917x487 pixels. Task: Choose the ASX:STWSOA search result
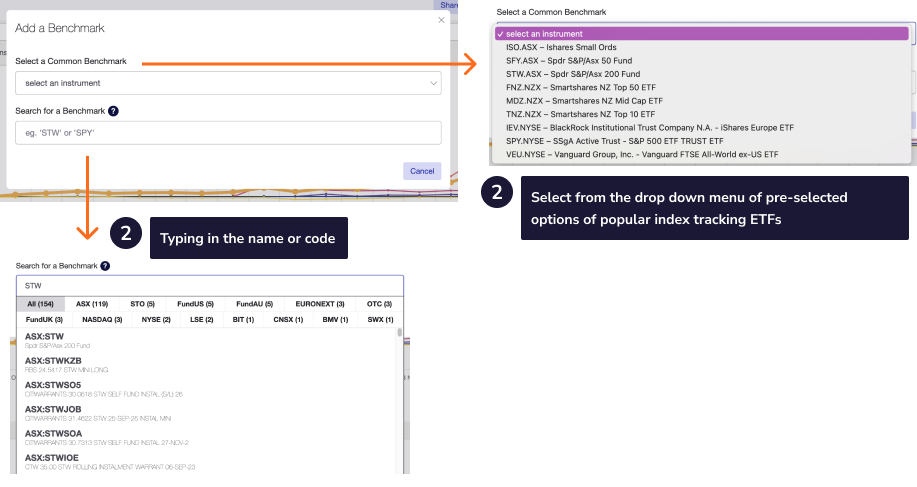[207, 437]
